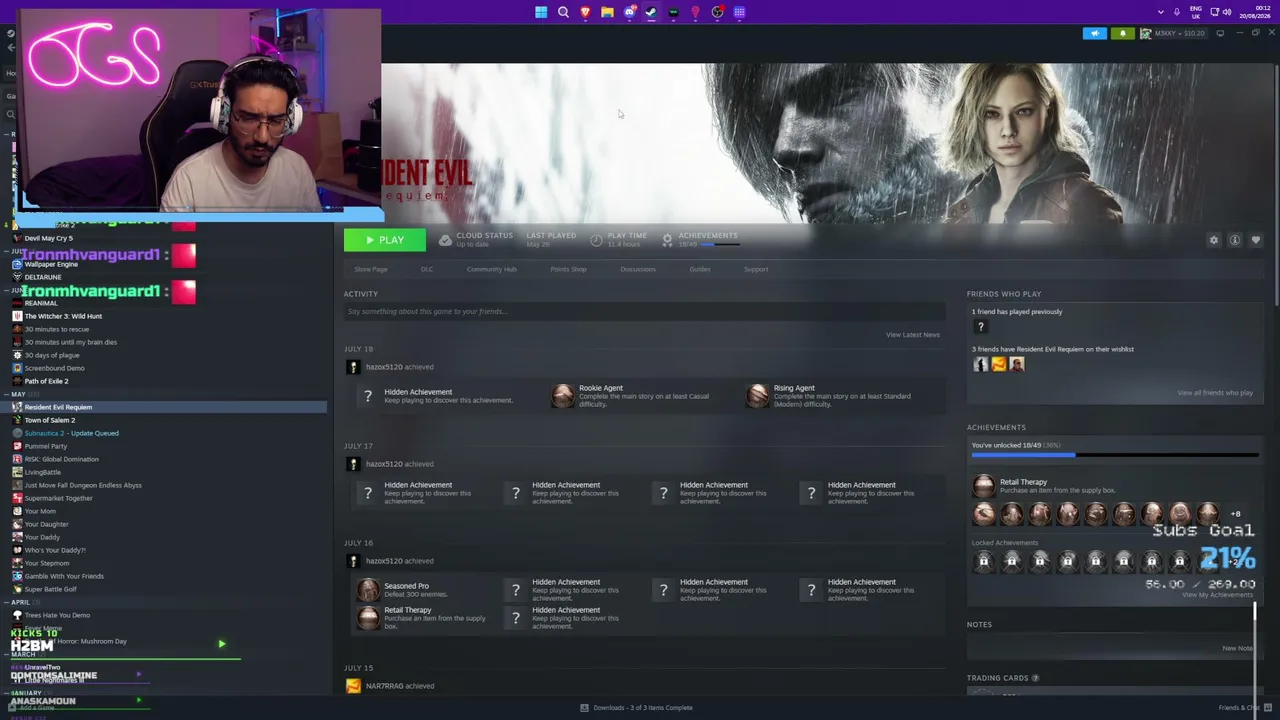Click the Screenbound Demo game icon
1280x720 pixels.
pos(17,368)
